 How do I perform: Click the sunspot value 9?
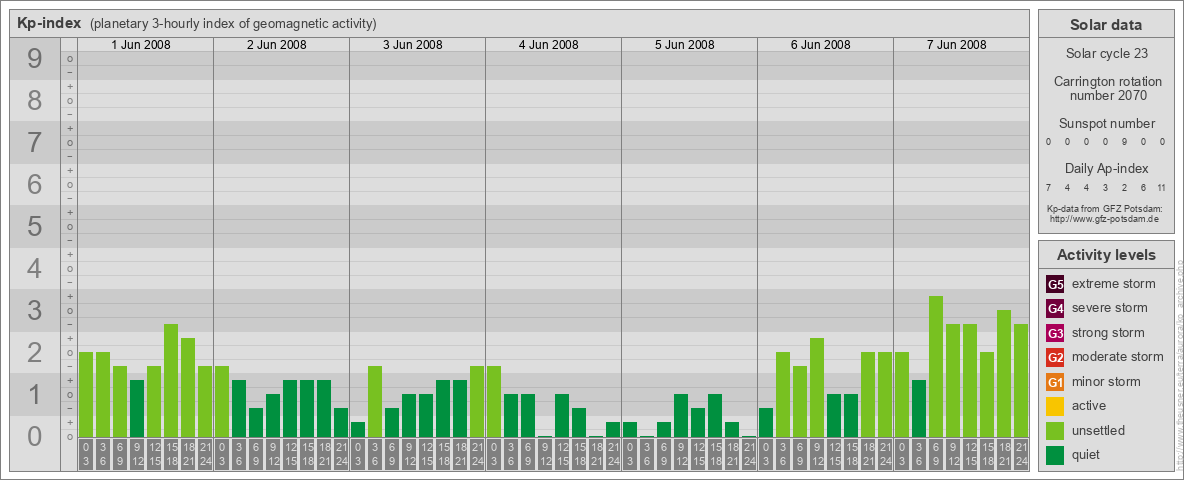point(1124,142)
